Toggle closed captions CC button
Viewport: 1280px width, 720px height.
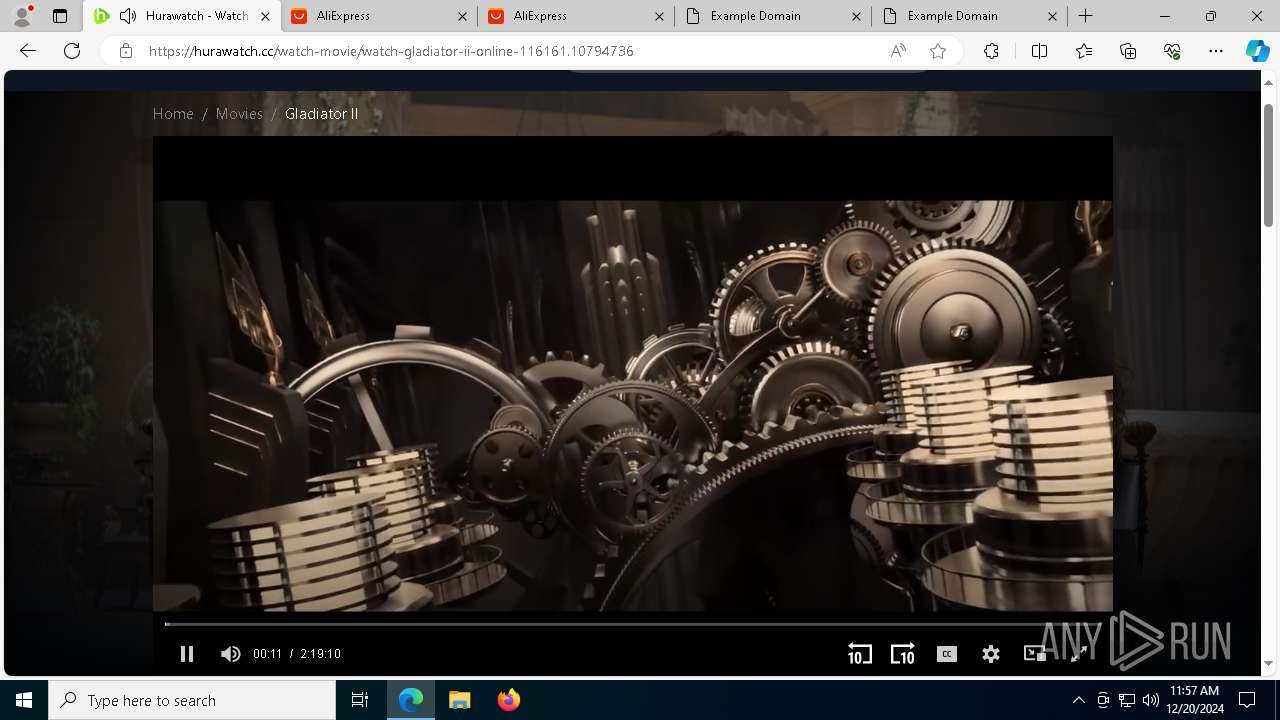946,654
